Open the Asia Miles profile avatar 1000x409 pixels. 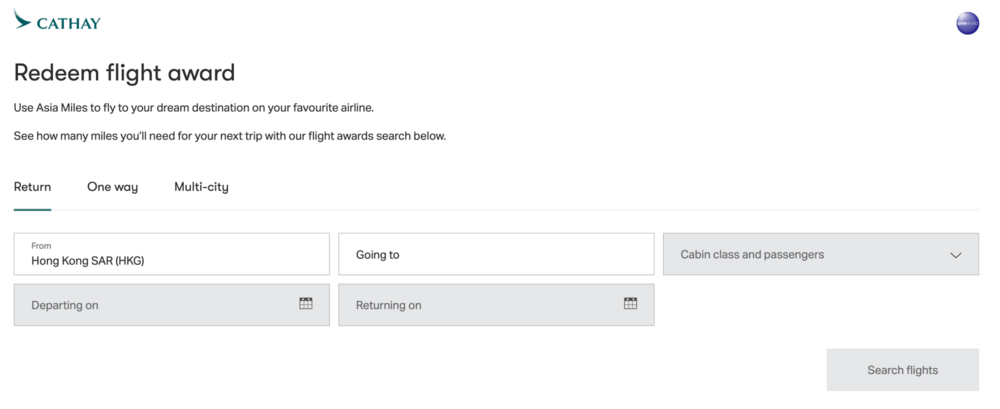(x=967, y=23)
